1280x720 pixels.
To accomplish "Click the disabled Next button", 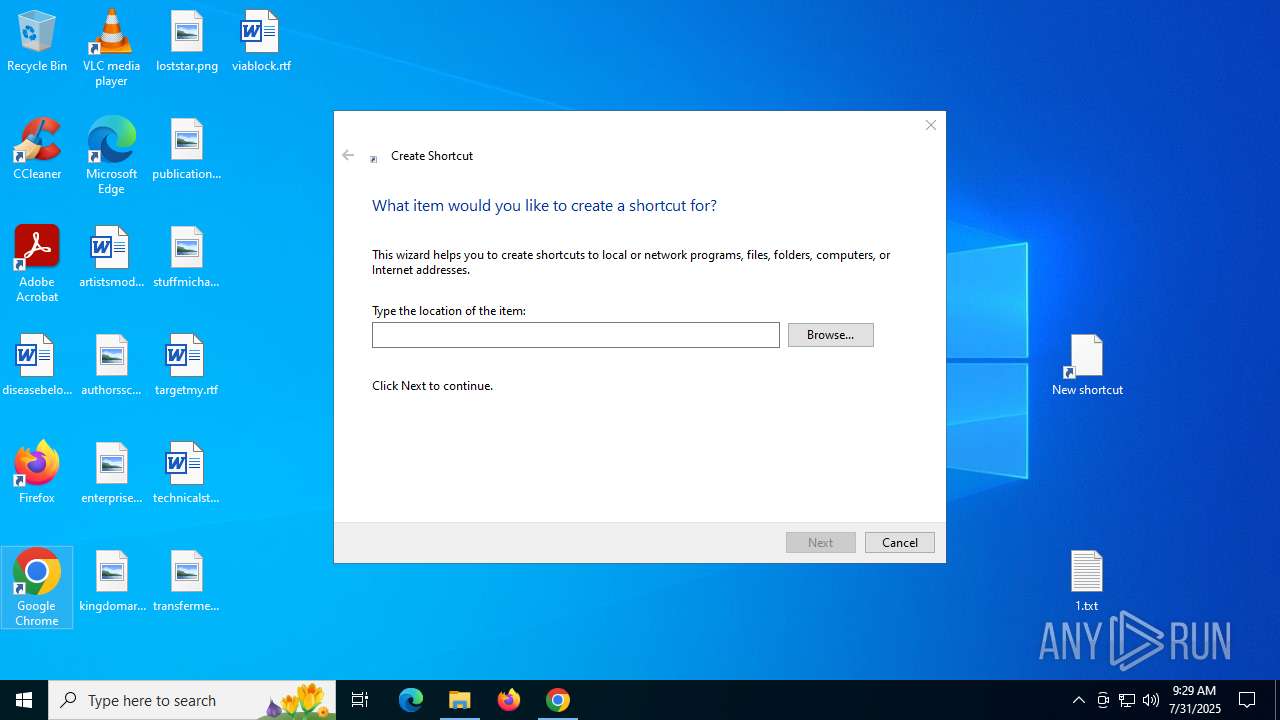I will pyautogui.click(x=821, y=542).
